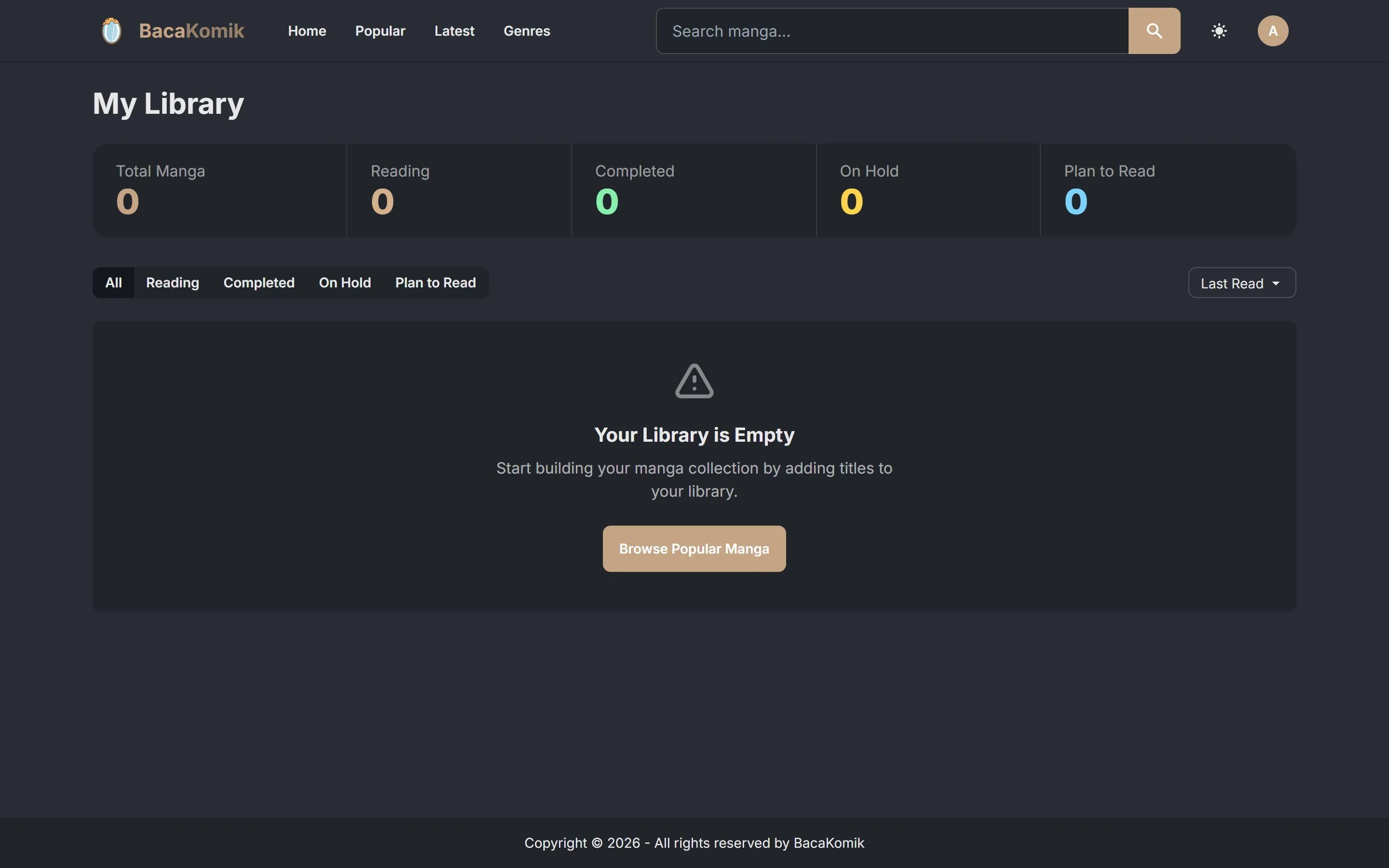Click the Plan to Read blue count
Screen dimensions: 1389x868
point(1076,202)
